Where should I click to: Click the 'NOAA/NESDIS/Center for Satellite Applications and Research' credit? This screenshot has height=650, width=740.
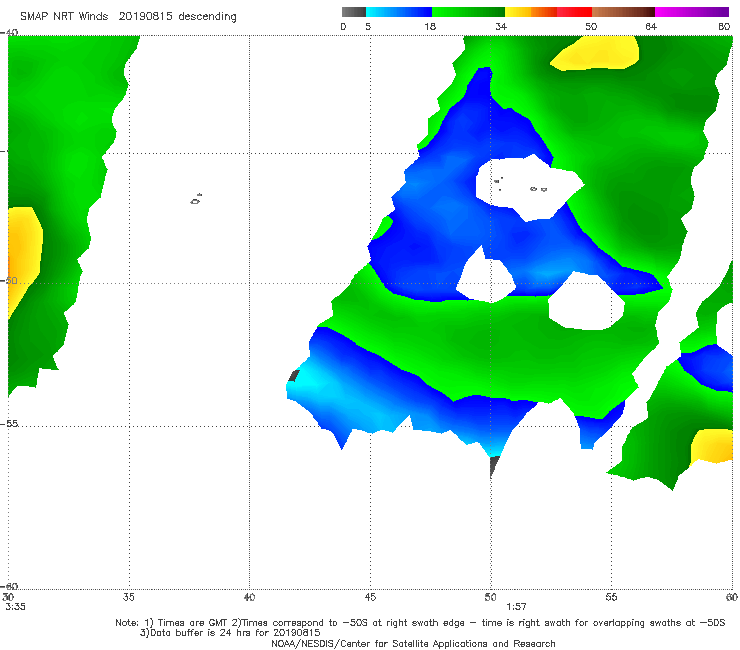[413, 643]
